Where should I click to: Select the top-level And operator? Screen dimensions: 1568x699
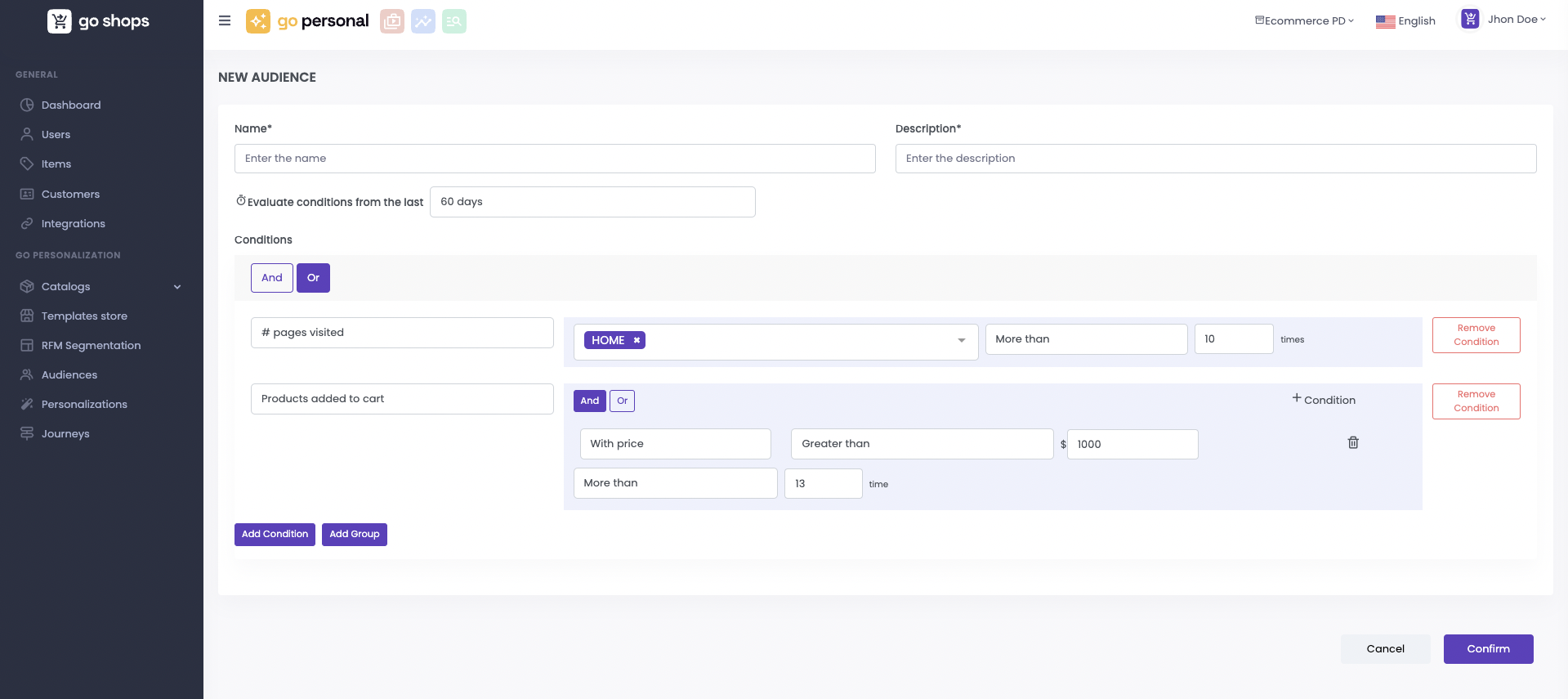[x=272, y=278]
